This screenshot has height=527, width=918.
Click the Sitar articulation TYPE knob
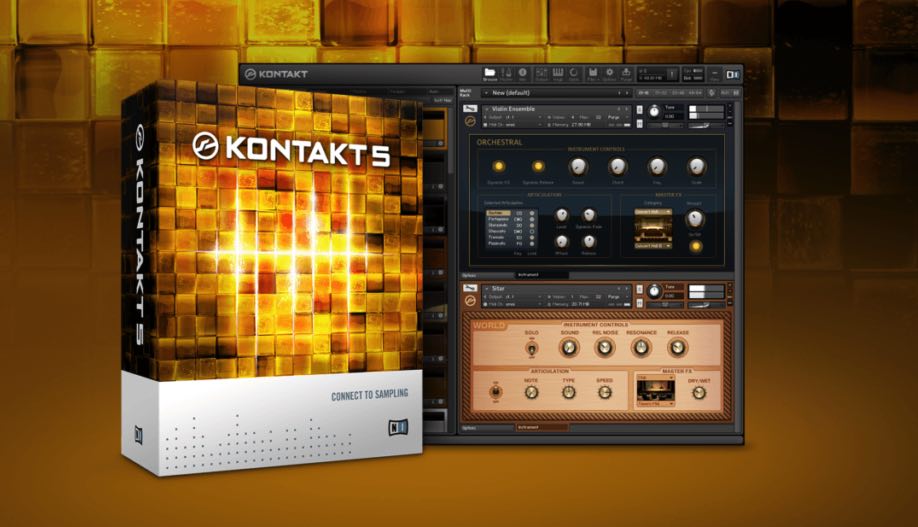(x=568, y=393)
